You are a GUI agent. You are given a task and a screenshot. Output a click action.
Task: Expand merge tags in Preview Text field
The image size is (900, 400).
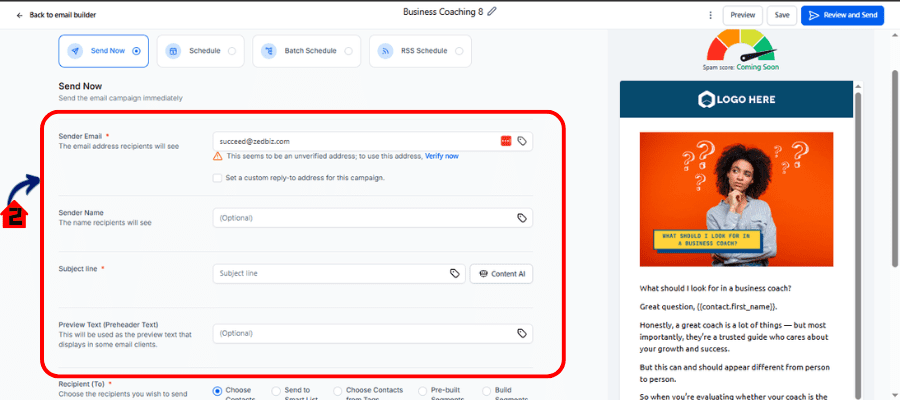pyautogui.click(x=521, y=333)
